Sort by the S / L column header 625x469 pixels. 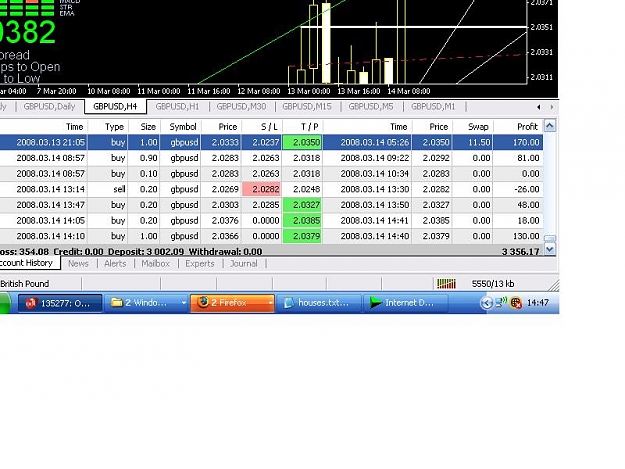[261, 127]
